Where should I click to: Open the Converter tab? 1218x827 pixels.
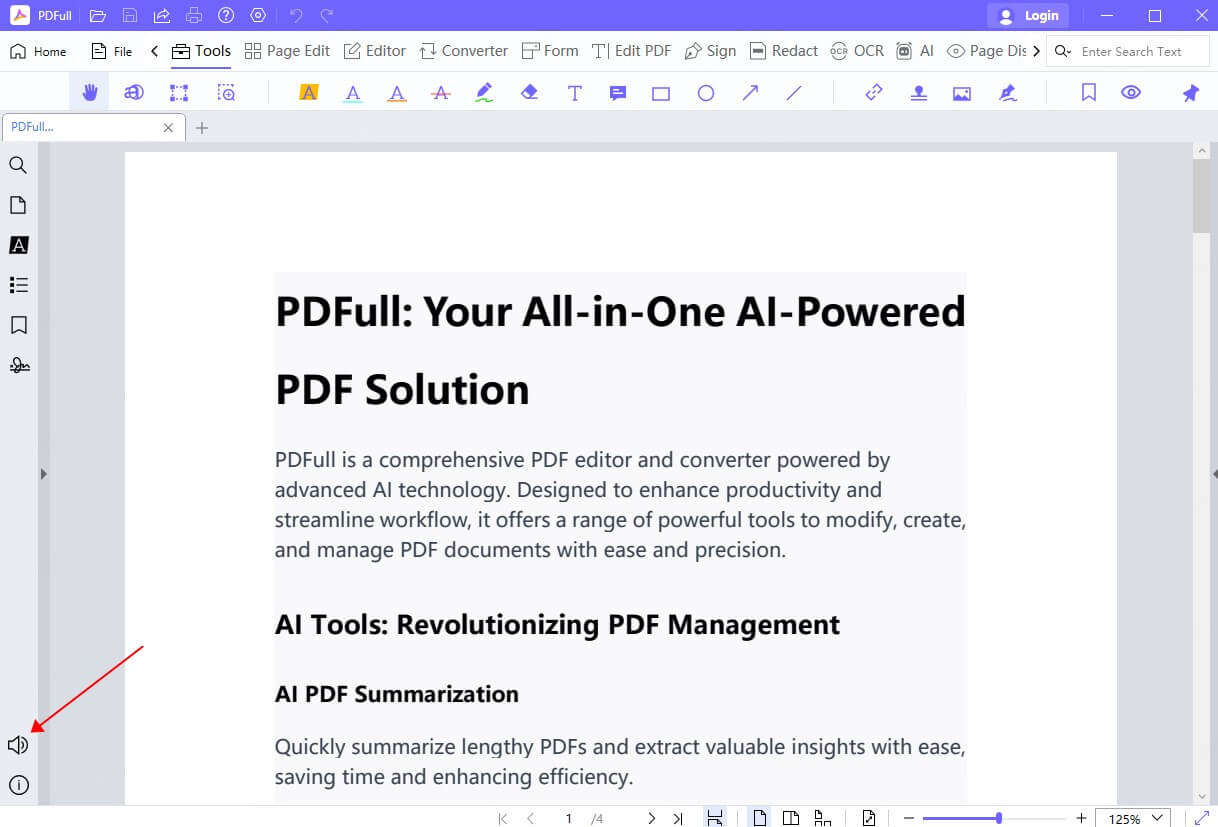pyautogui.click(x=464, y=51)
